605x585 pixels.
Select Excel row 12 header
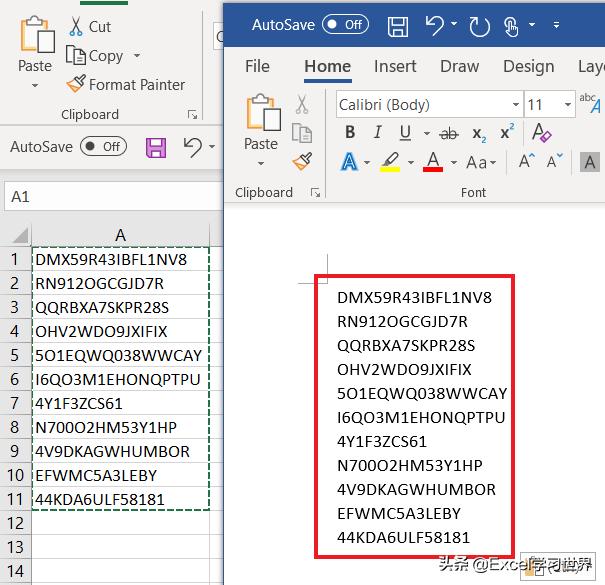point(15,523)
